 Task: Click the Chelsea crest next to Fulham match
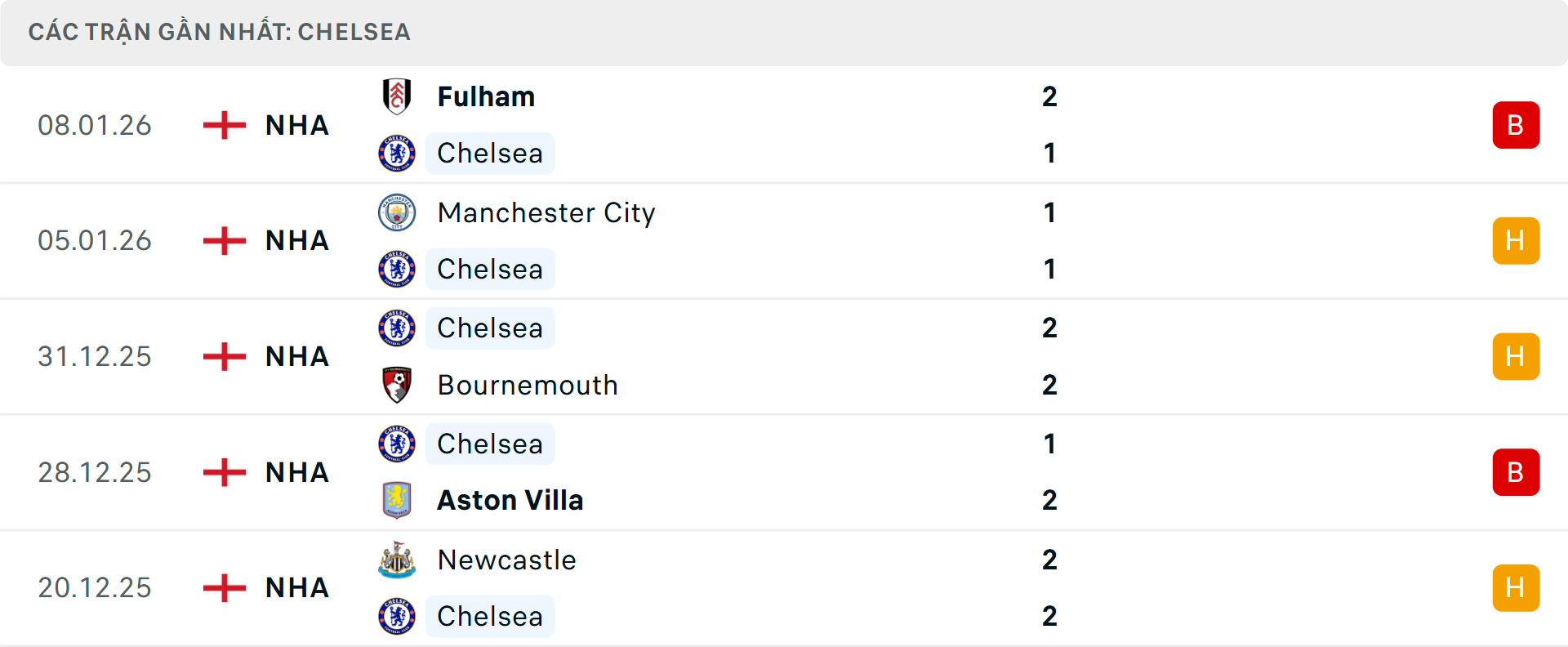click(x=397, y=153)
